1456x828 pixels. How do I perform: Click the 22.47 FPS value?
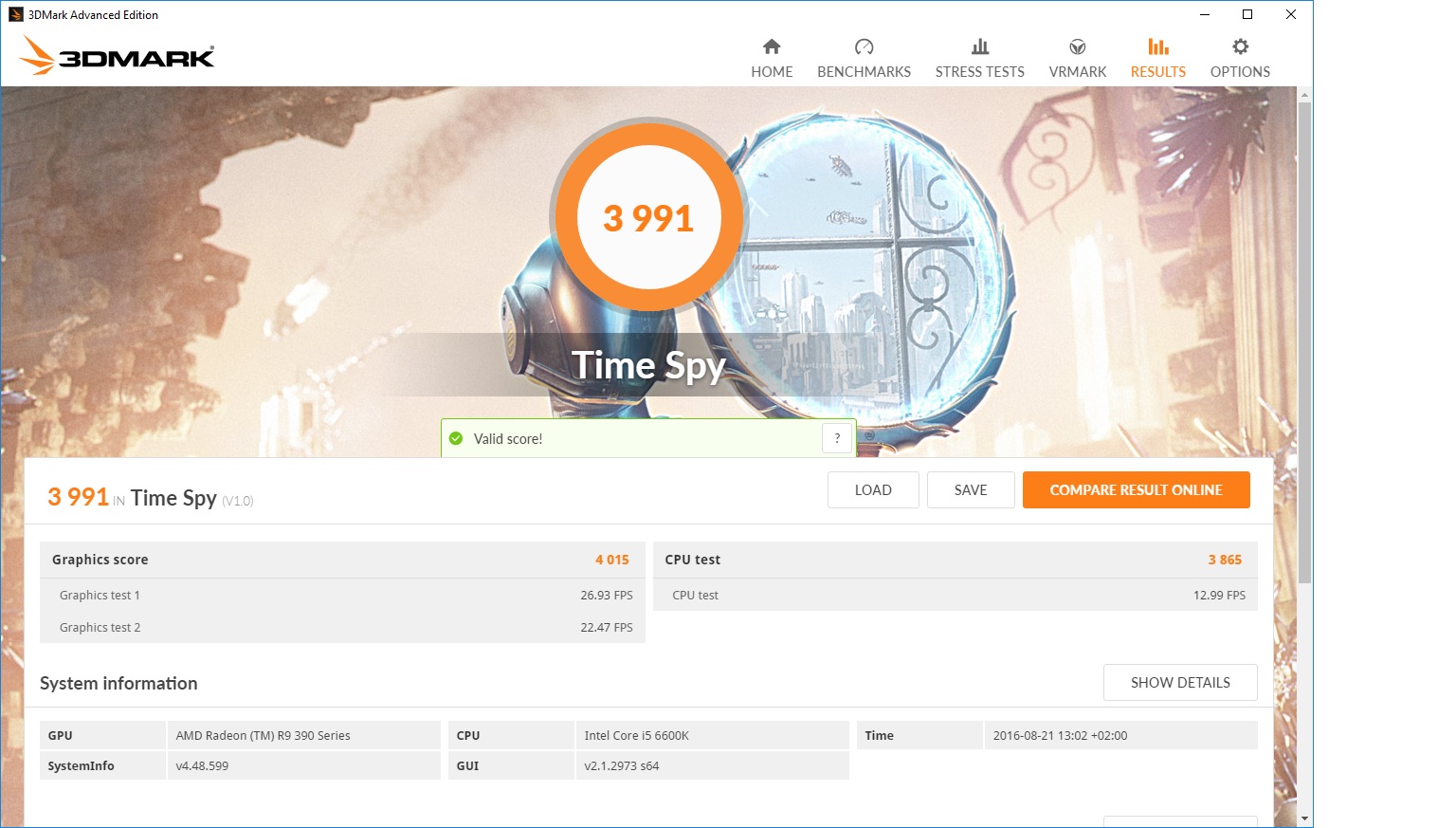[607, 628]
